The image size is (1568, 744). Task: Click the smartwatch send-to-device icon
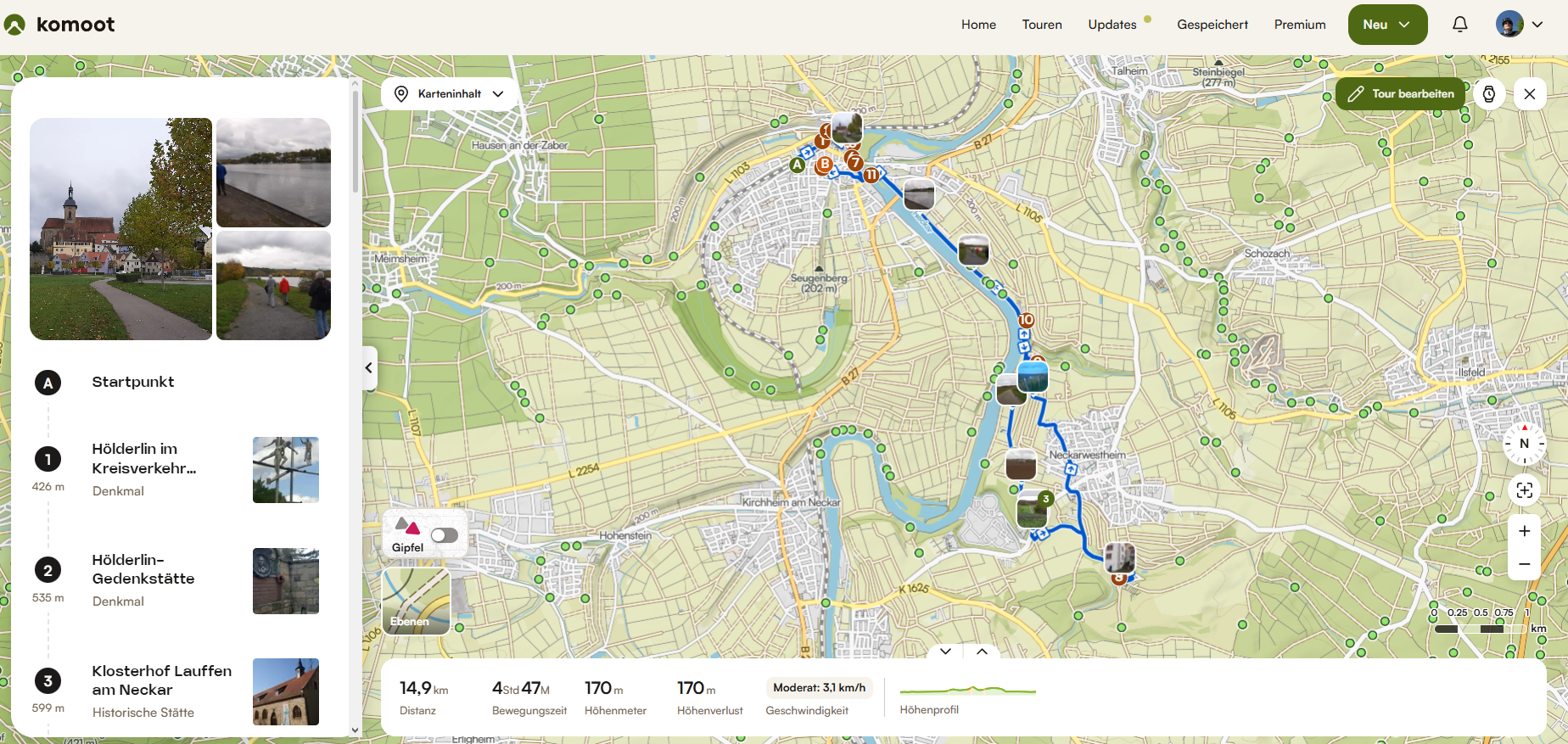(1489, 94)
